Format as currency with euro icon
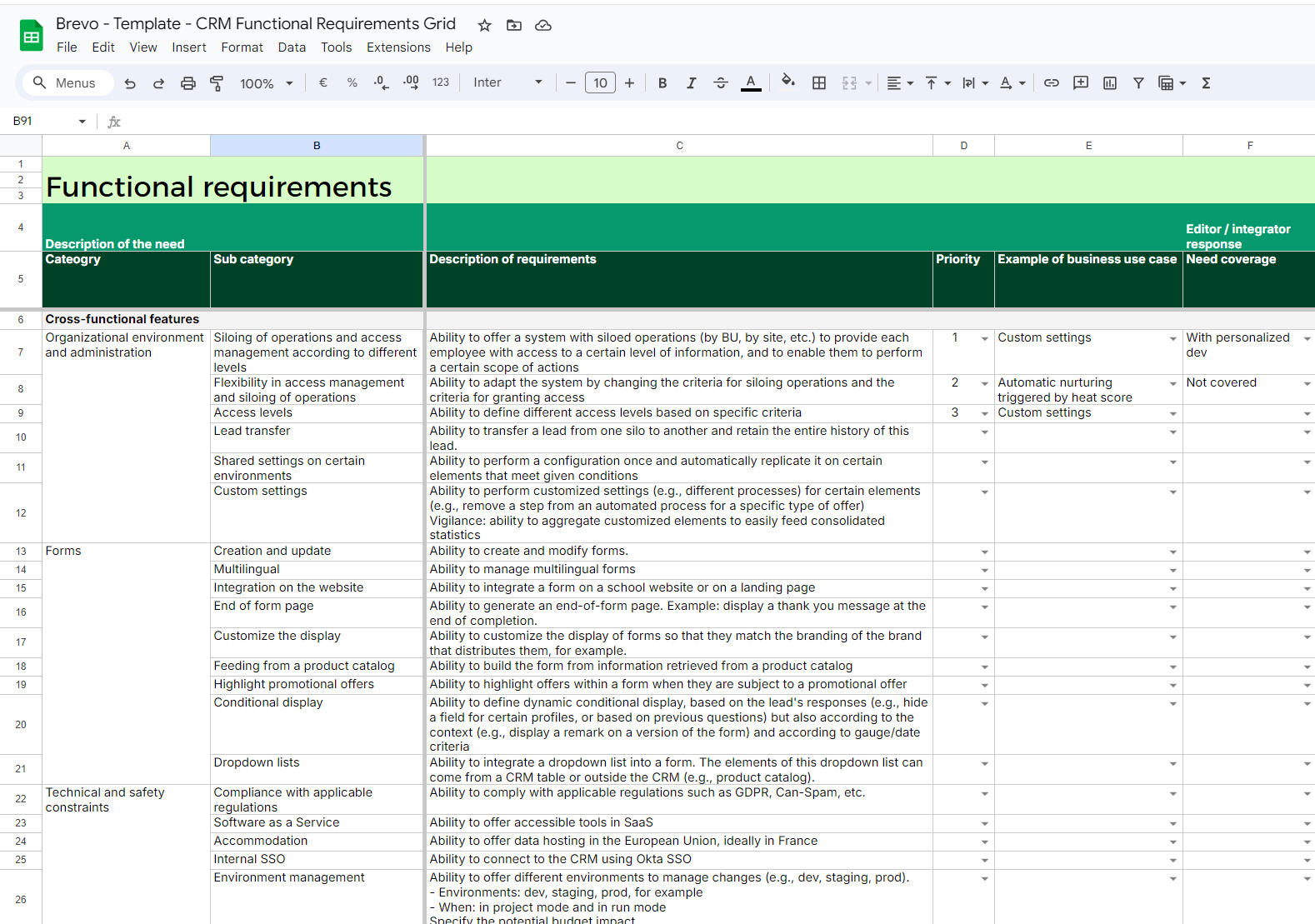Image resolution: width=1315 pixels, height=924 pixels. 323,82
